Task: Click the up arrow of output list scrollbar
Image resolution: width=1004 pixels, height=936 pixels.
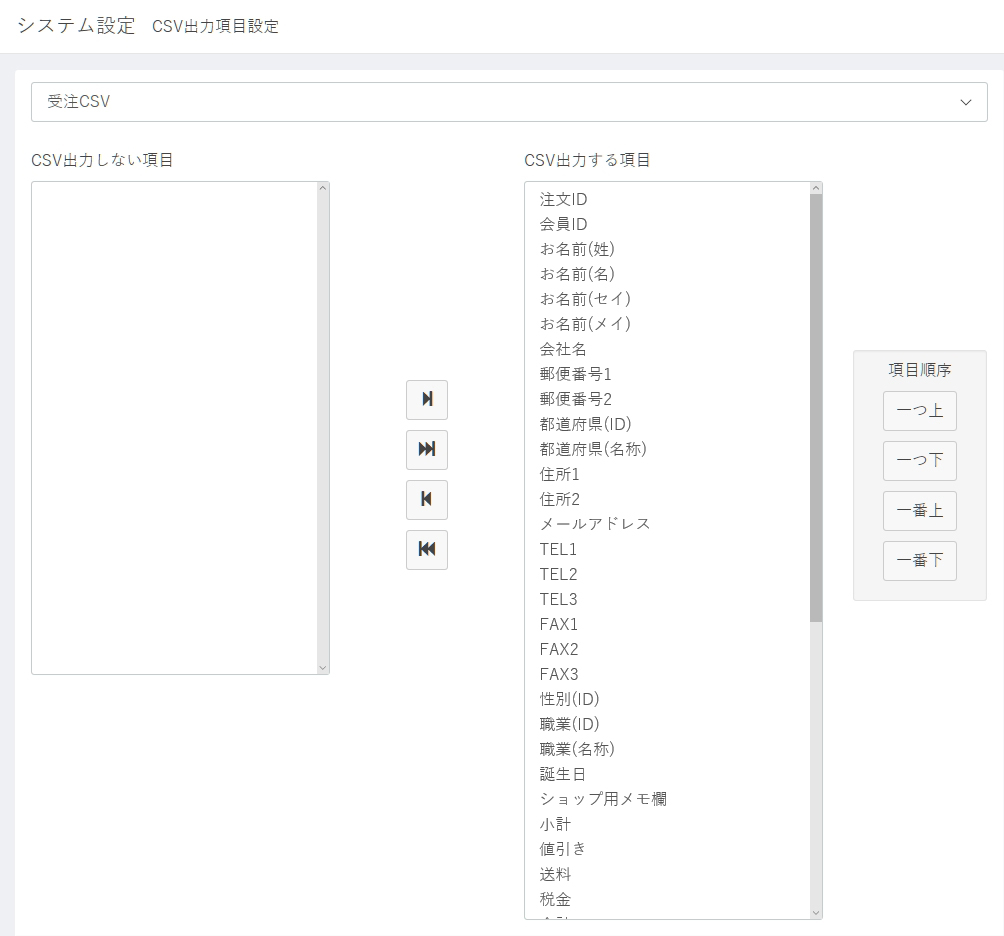Action: (x=816, y=188)
